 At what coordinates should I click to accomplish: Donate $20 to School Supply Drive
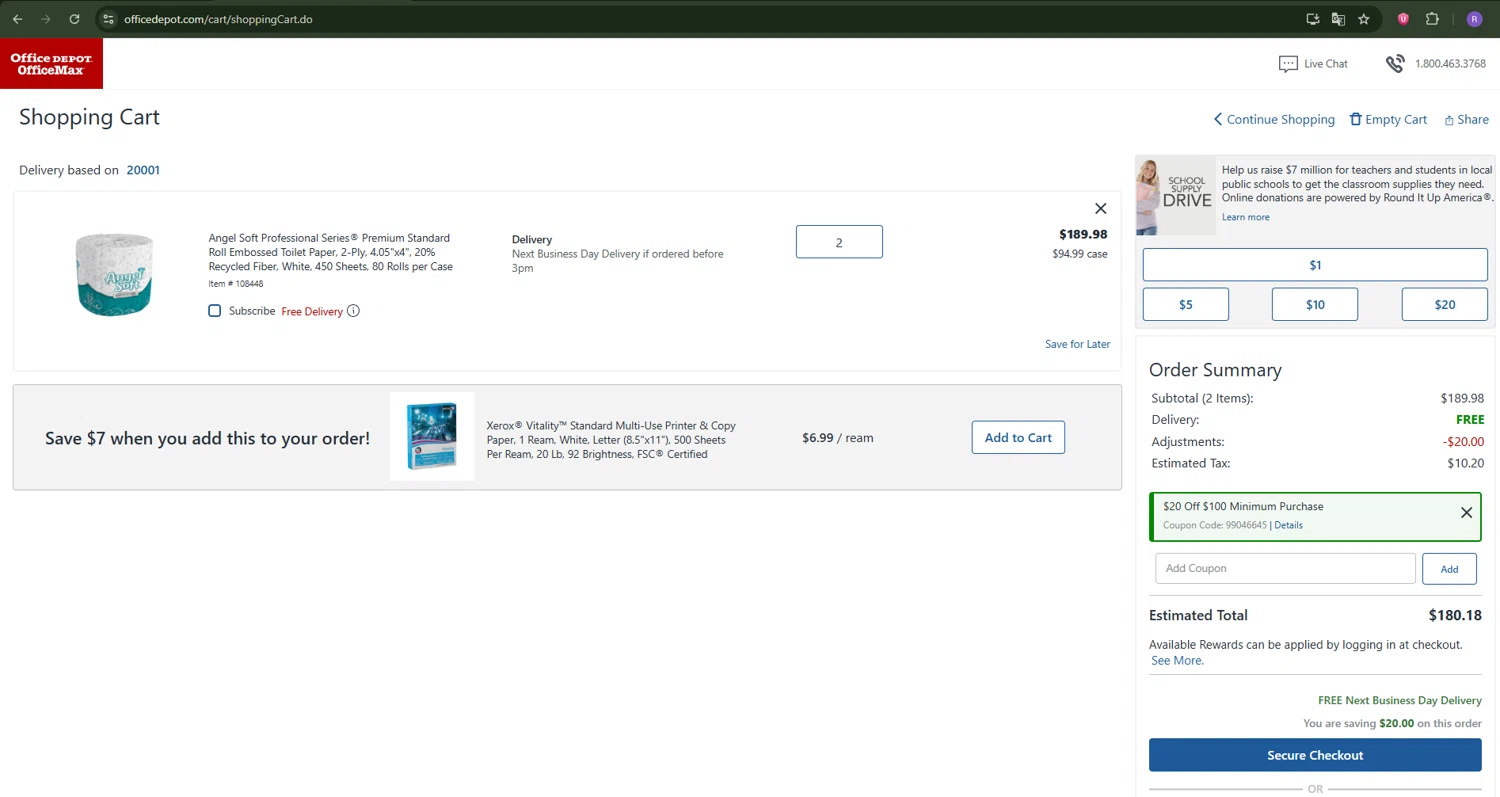(x=1445, y=304)
